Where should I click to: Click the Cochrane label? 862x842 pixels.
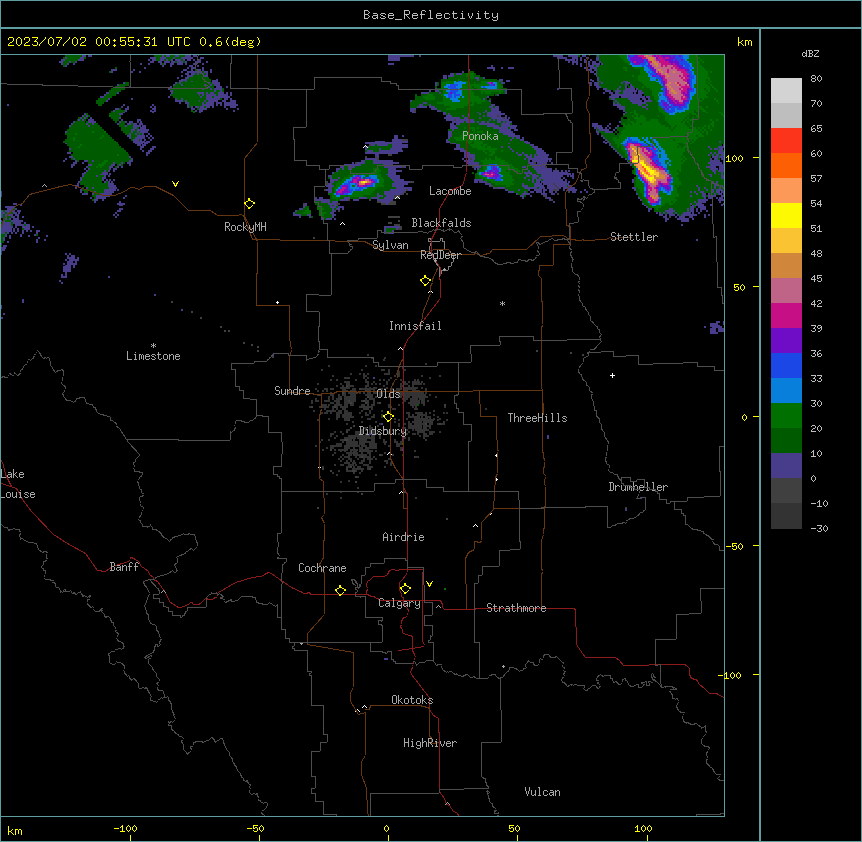pyautogui.click(x=322, y=568)
